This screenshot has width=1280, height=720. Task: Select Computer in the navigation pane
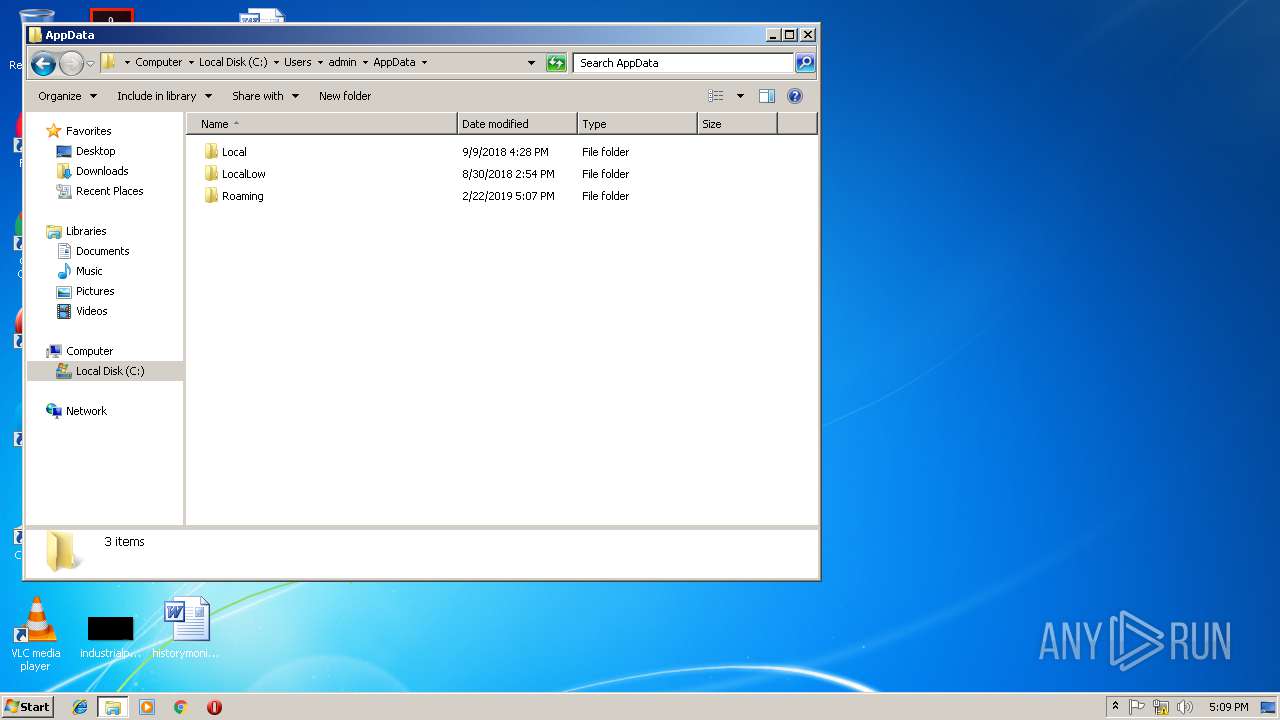click(x=89, y=351)
